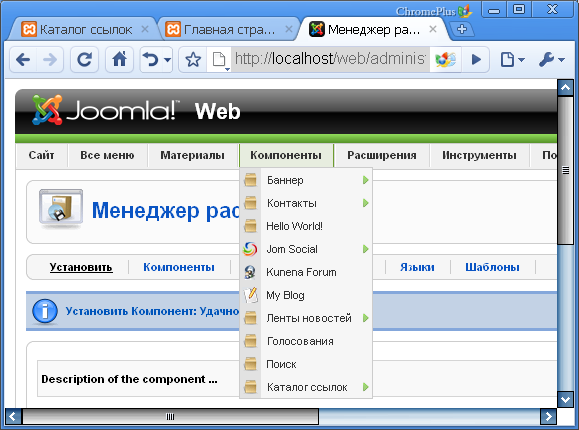Click the horizontal scrollbar thumb

(170, 416)
